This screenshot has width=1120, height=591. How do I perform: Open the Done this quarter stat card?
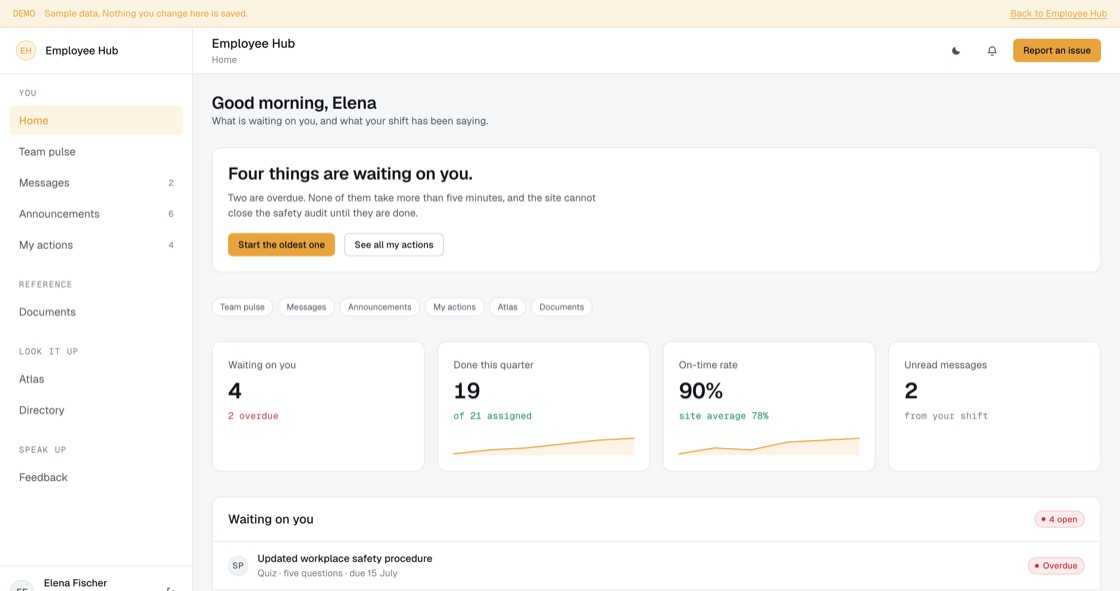(x=544, y=406)
